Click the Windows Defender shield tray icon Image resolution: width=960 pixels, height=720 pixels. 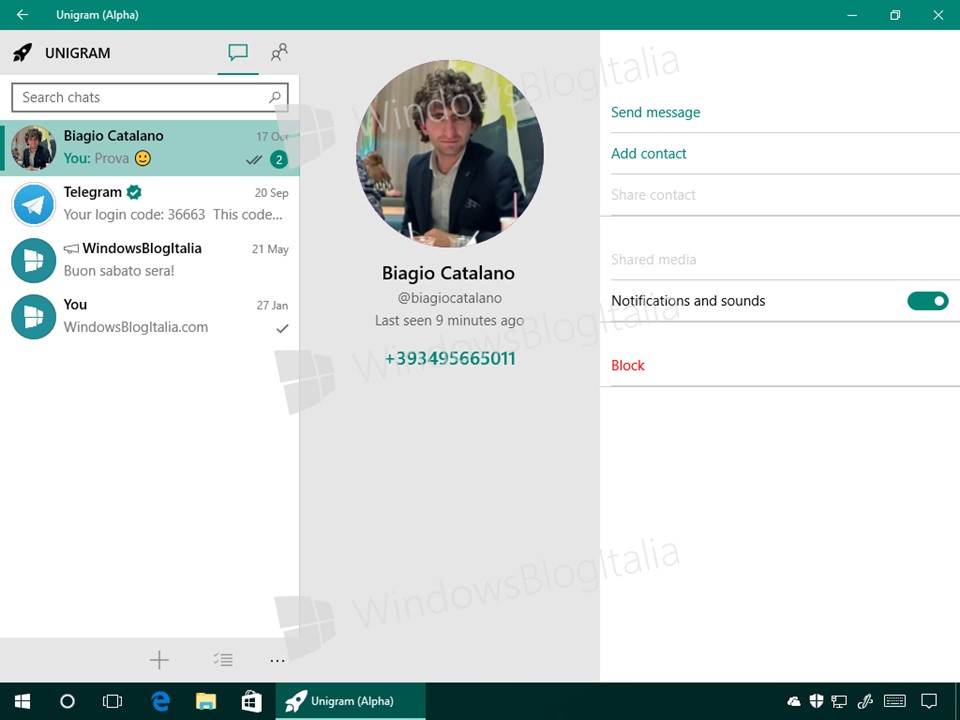coord(816,701)
